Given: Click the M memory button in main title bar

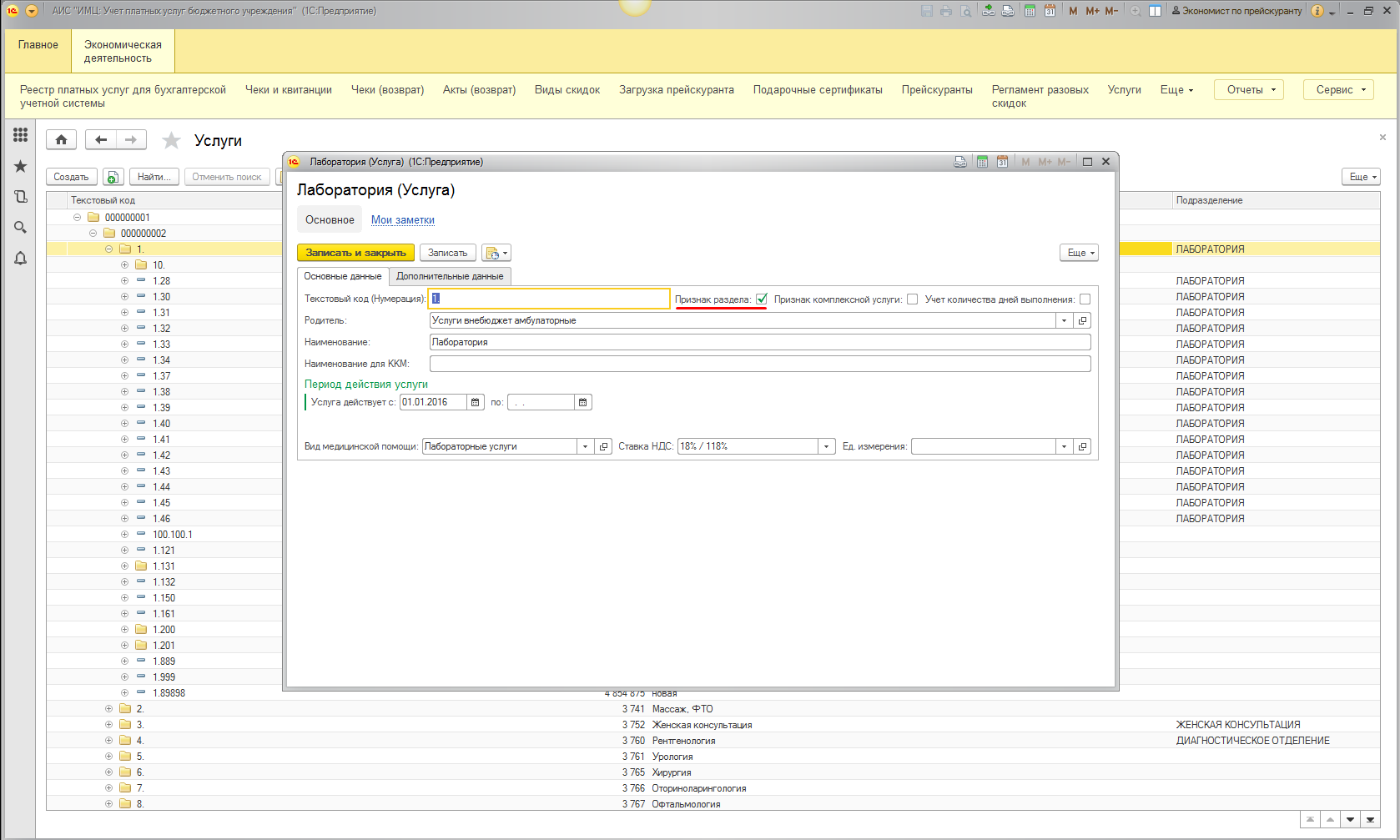Looking at the screenshot, I should click(1073, 11).
